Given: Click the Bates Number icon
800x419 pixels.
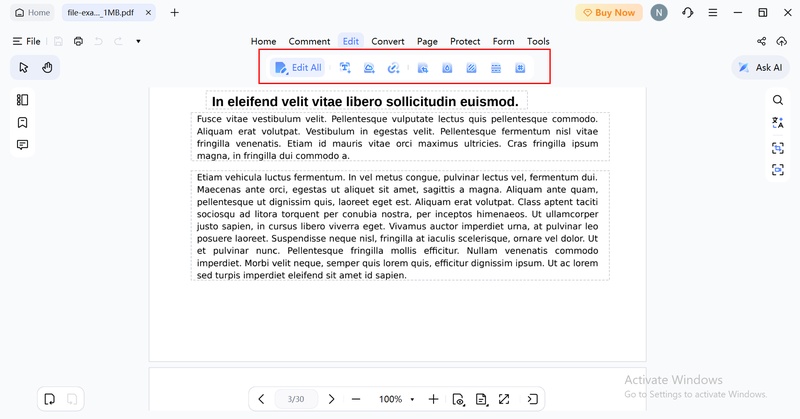Looking at the screenshot, I should 520,68.
